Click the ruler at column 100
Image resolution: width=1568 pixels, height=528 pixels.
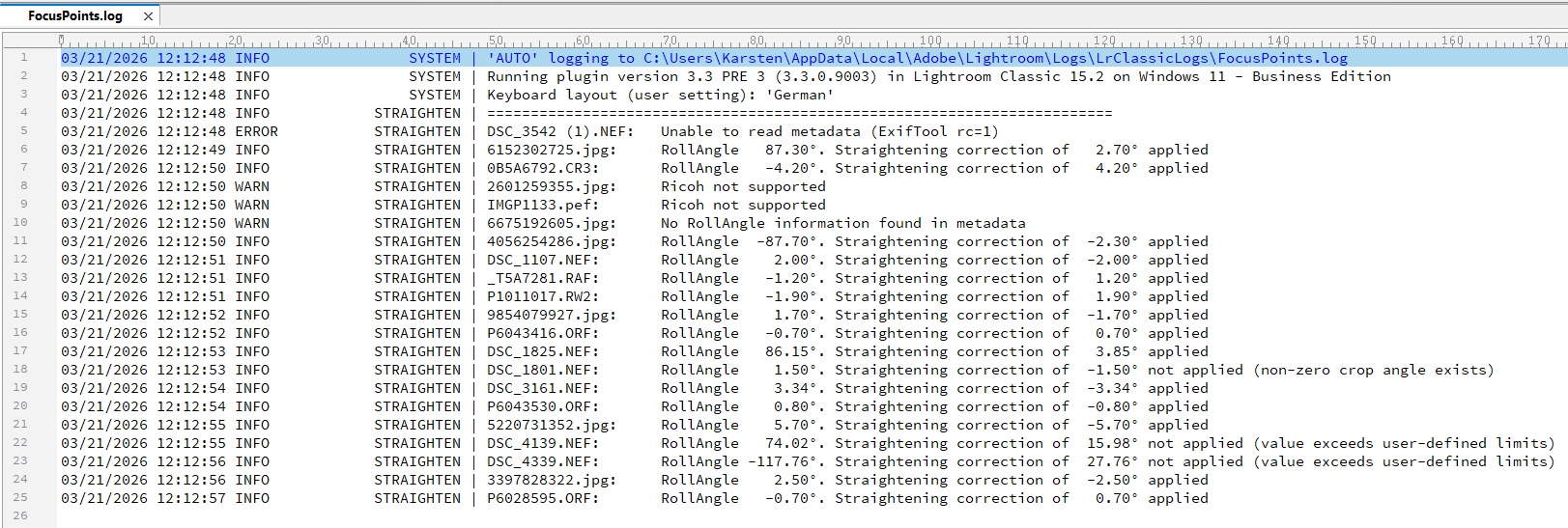(x=930, y=42)
